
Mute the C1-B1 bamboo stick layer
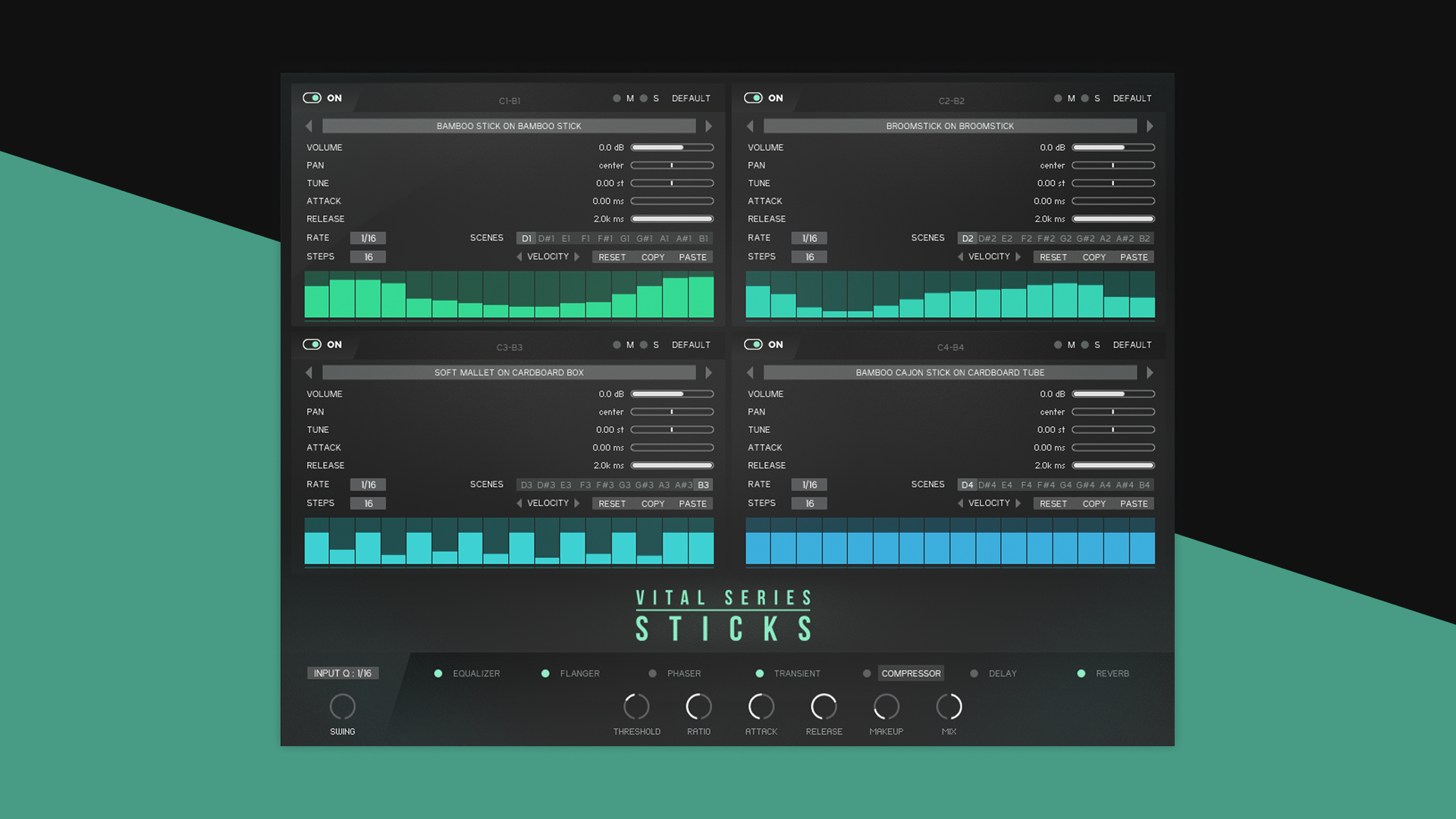click(x=617, y=99)
